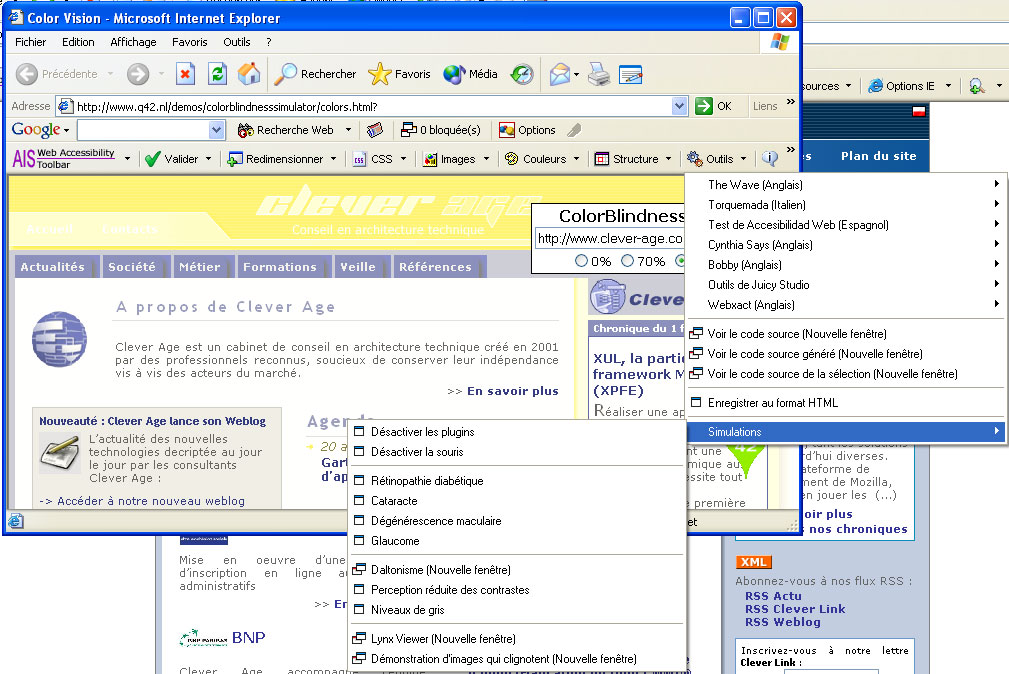Screen dimensions: 1009x674
Task: Go to the home page via house icon
Action: pyautogui.click(x=249, y=74)
